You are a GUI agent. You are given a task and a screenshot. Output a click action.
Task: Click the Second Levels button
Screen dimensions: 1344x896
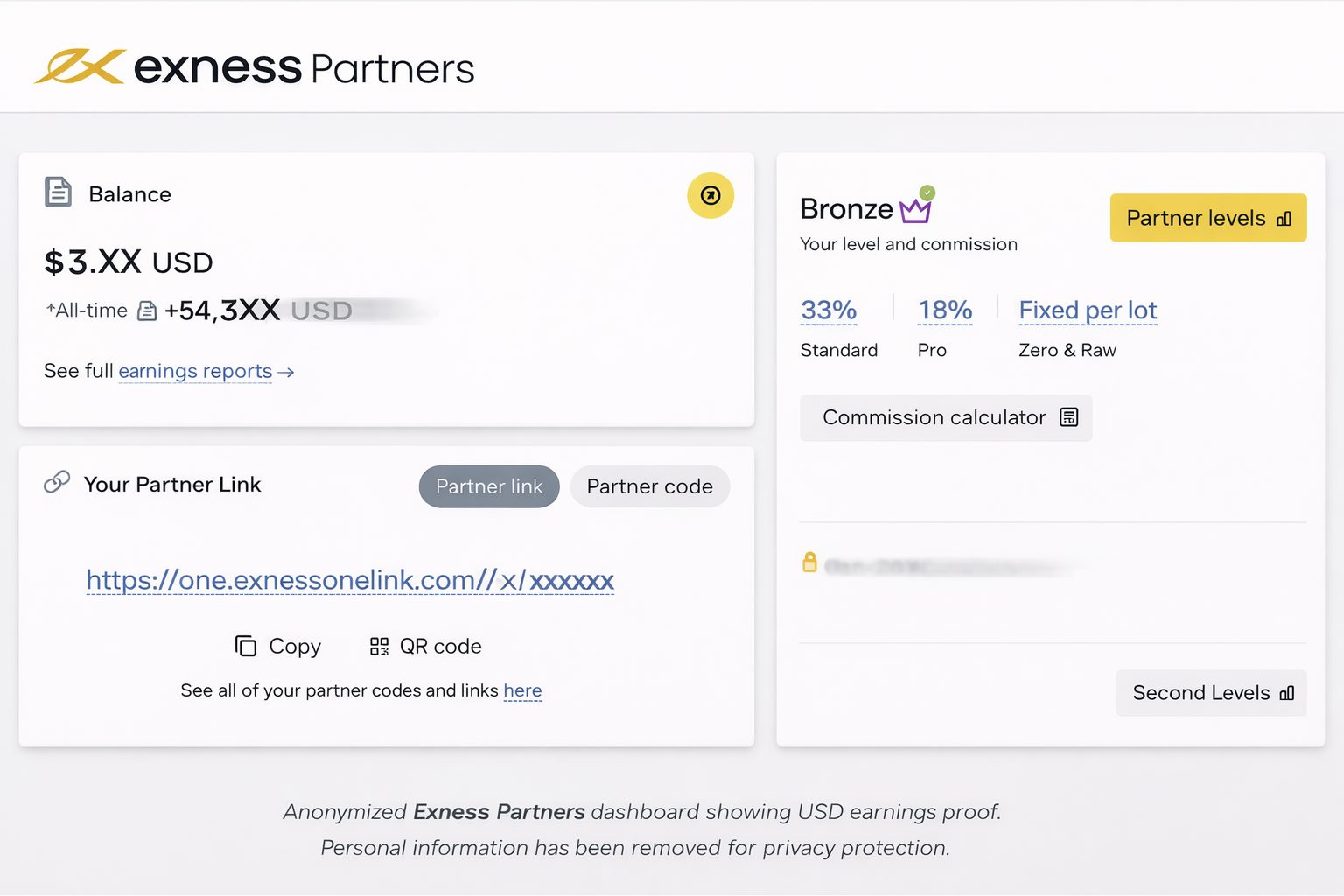(x=1210, y=692)
